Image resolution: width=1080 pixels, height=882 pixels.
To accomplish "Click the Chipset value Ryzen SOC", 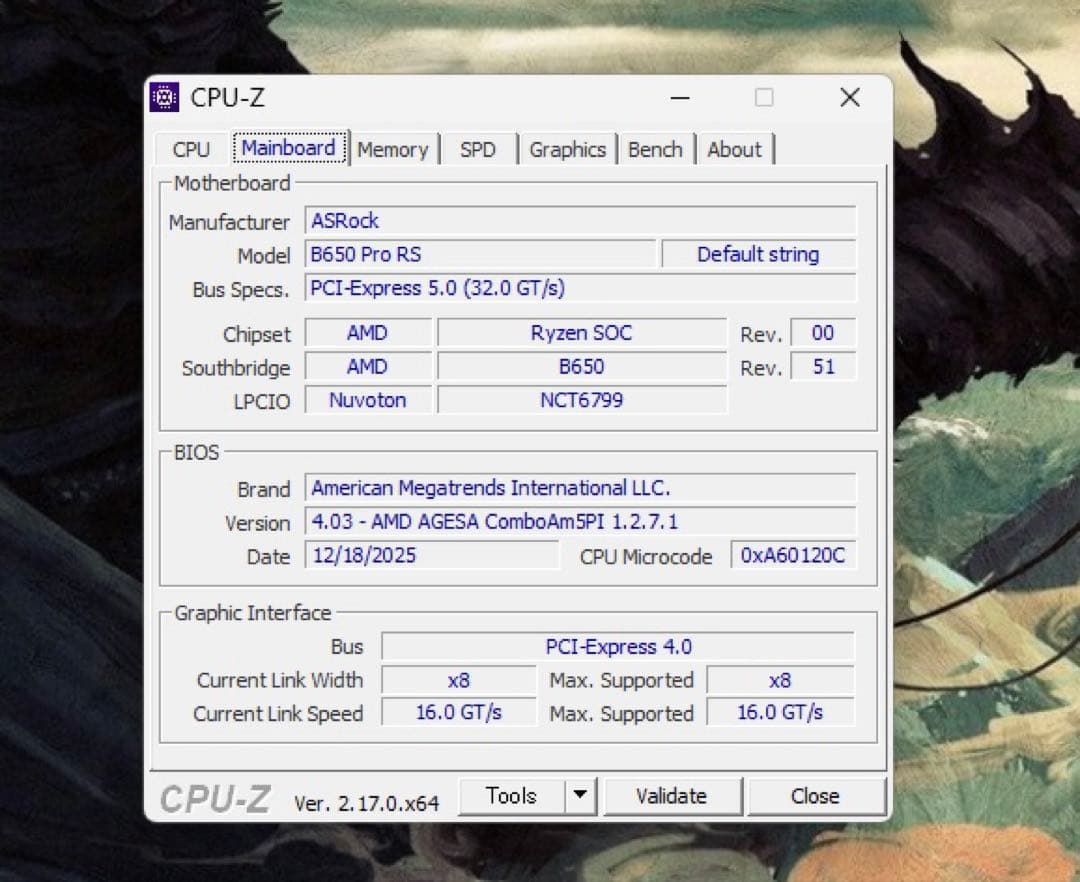I will [x=582, y=333].
